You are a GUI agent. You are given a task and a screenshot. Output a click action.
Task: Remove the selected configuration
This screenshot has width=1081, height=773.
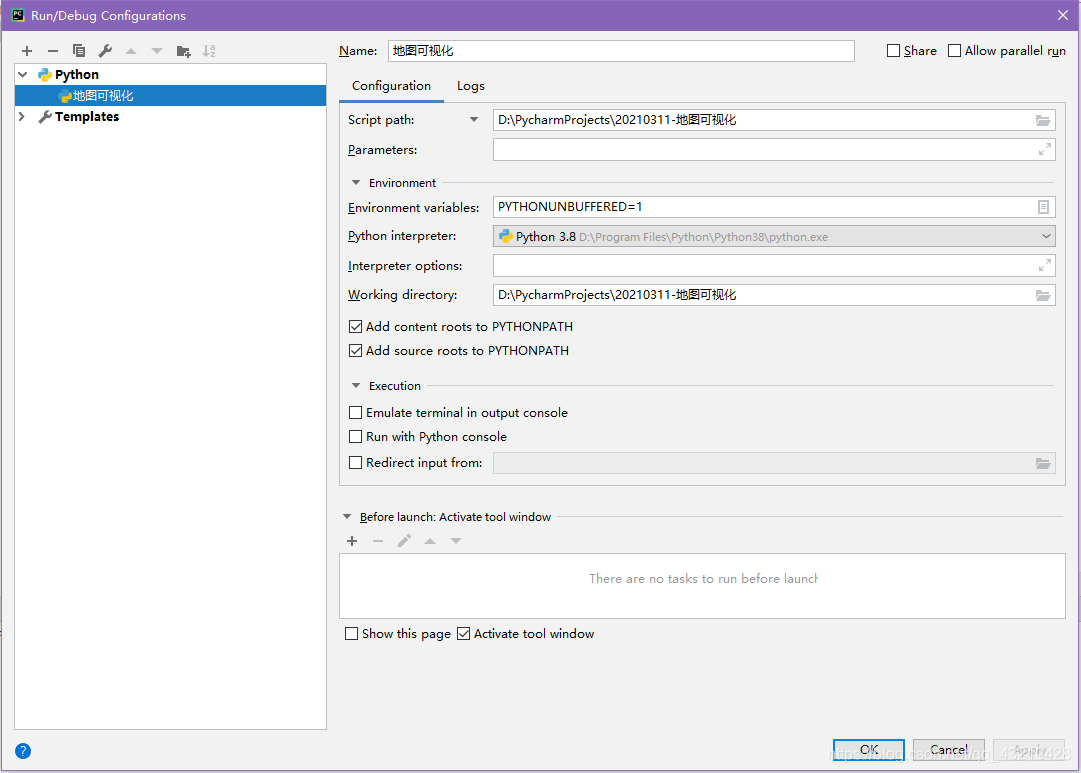[52, 50]
